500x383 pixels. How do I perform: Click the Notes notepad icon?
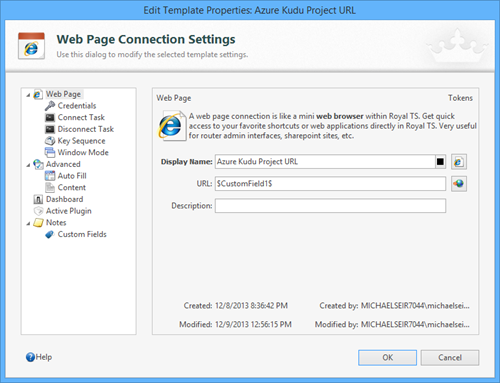(38, 223)
